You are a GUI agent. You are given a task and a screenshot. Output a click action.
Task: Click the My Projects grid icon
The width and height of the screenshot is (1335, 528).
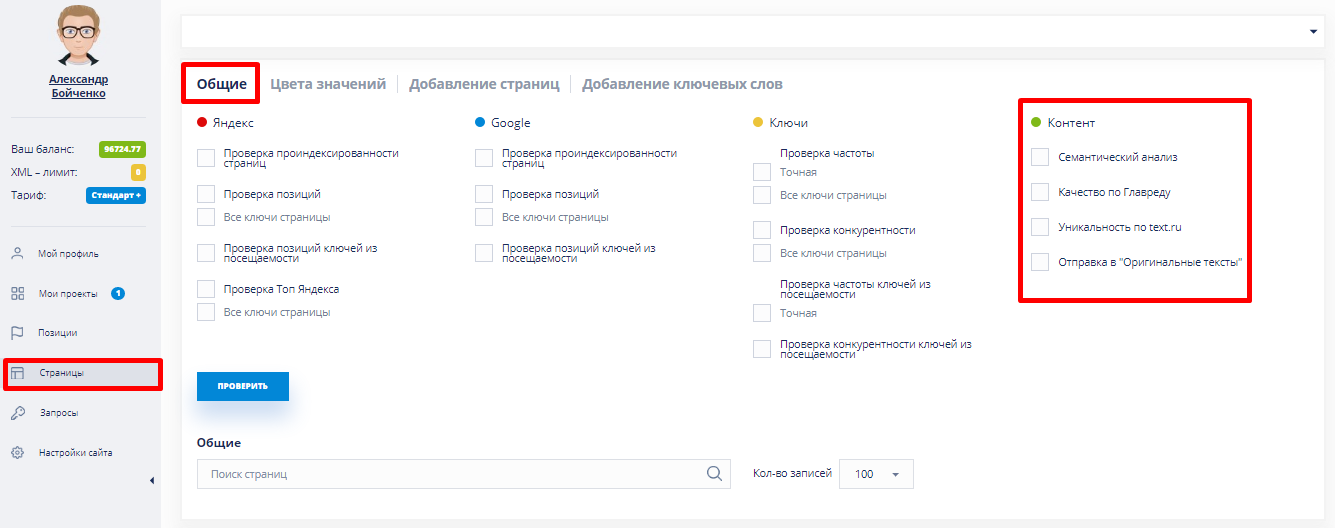point(17,293)
